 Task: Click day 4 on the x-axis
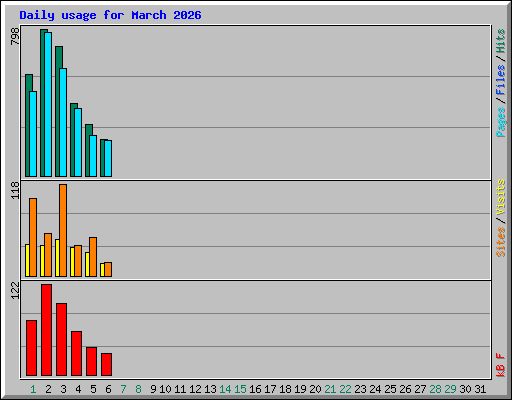78,389
